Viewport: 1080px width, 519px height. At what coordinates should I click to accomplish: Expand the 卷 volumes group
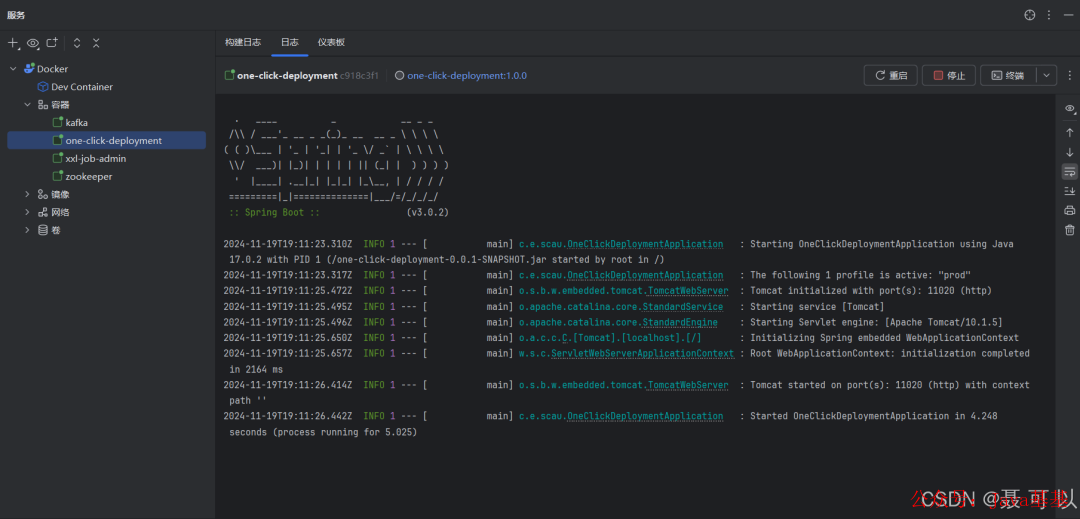28,230
